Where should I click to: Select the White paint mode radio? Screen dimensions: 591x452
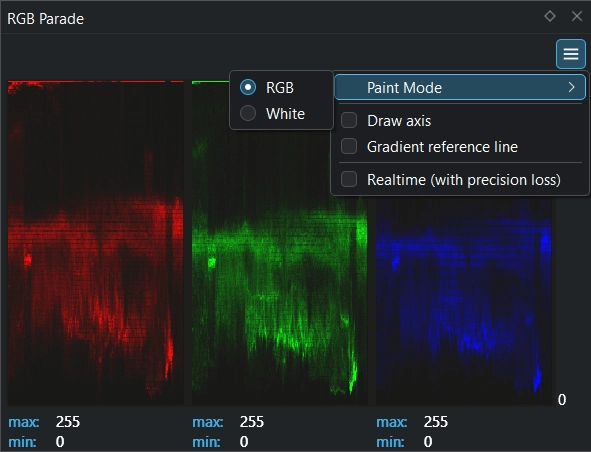(248, 113)
